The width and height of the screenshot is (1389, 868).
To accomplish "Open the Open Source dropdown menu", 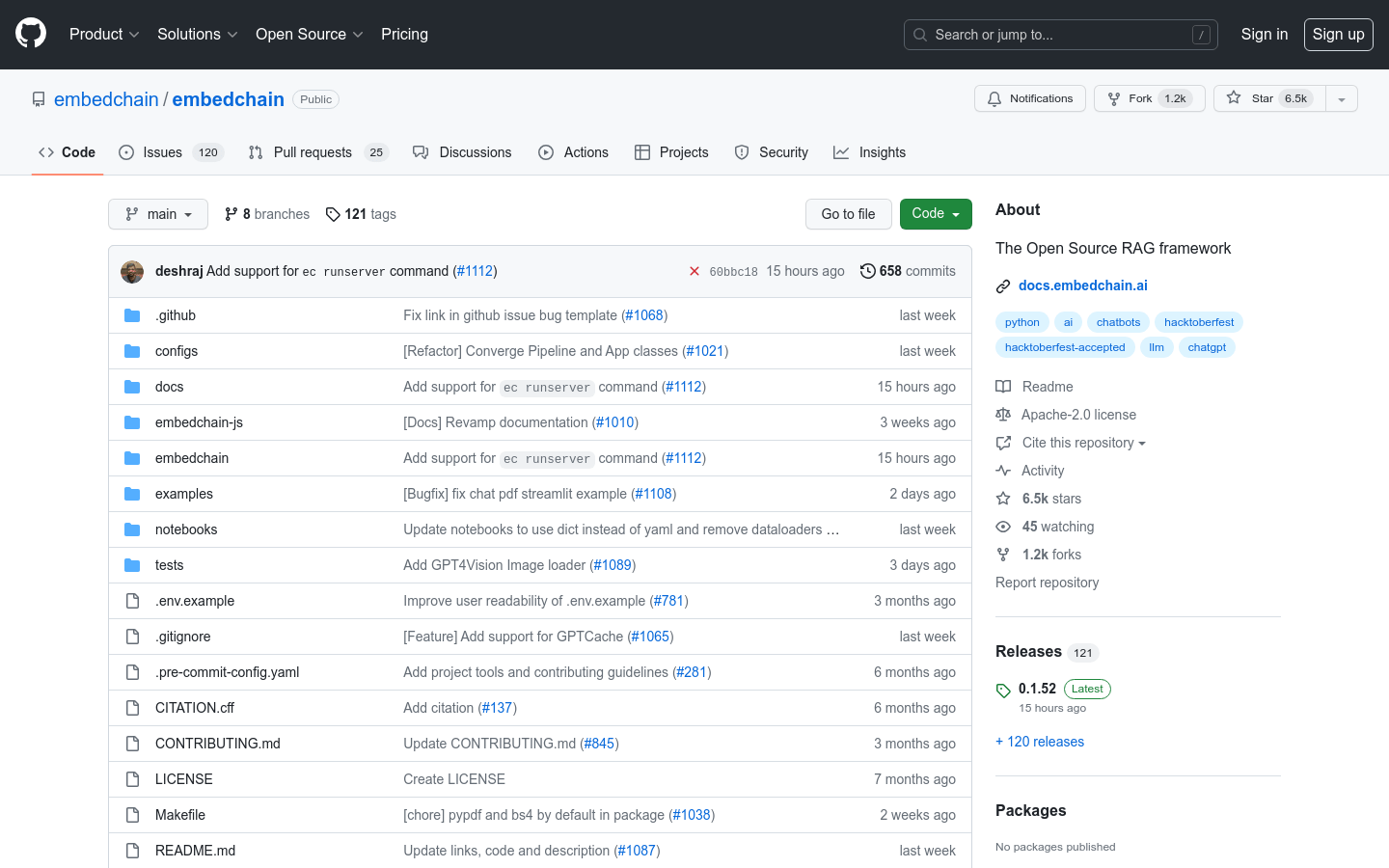I will point(309,34).
